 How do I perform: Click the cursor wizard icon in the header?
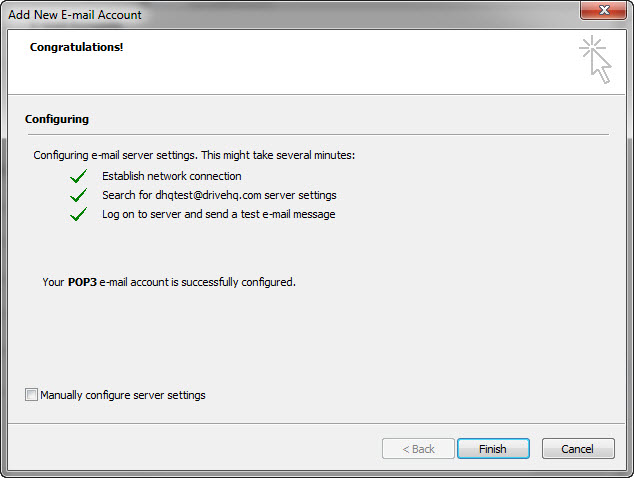click(x=594, y=59)
